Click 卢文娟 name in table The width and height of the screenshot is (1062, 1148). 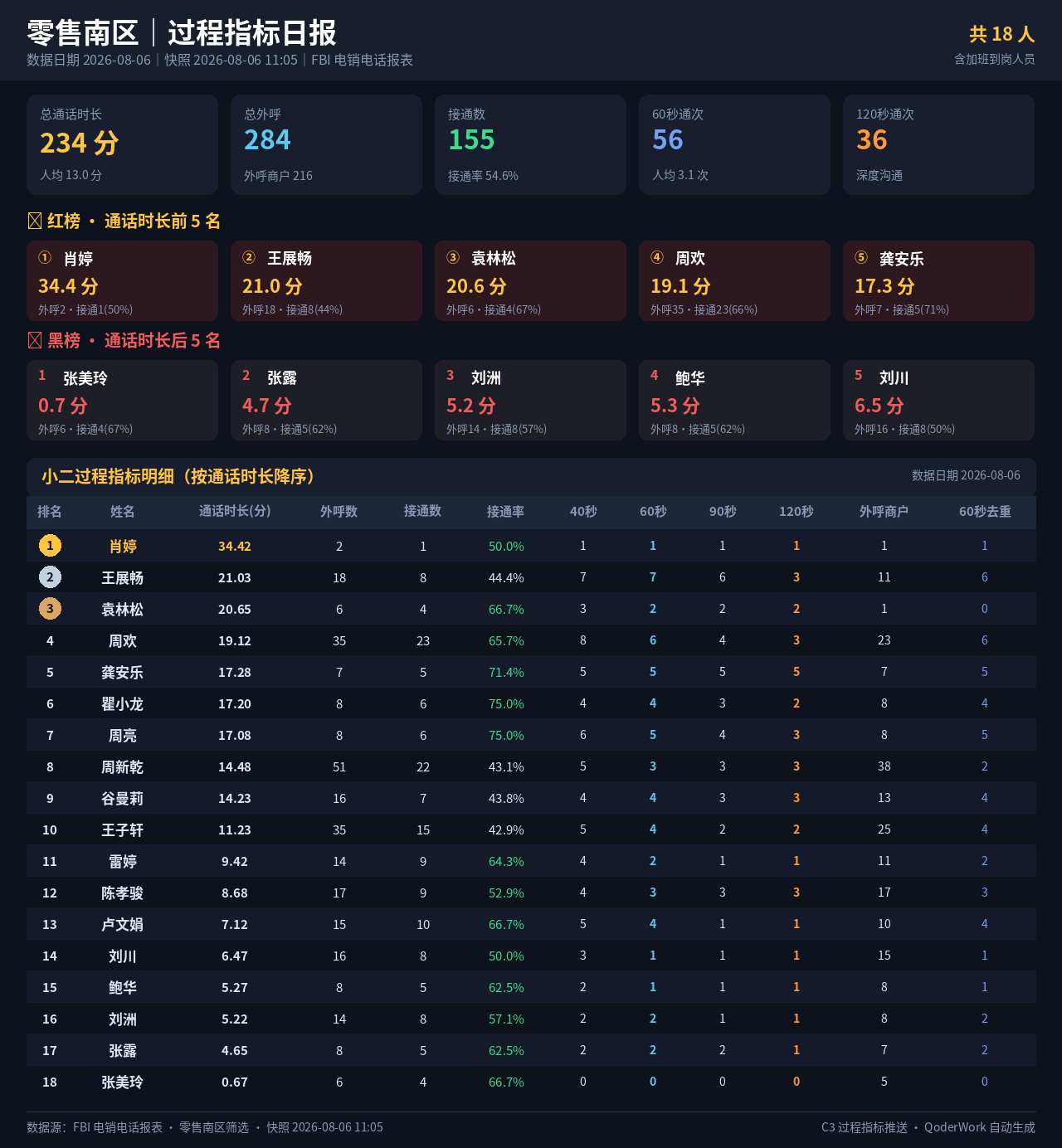coord(123,924)
